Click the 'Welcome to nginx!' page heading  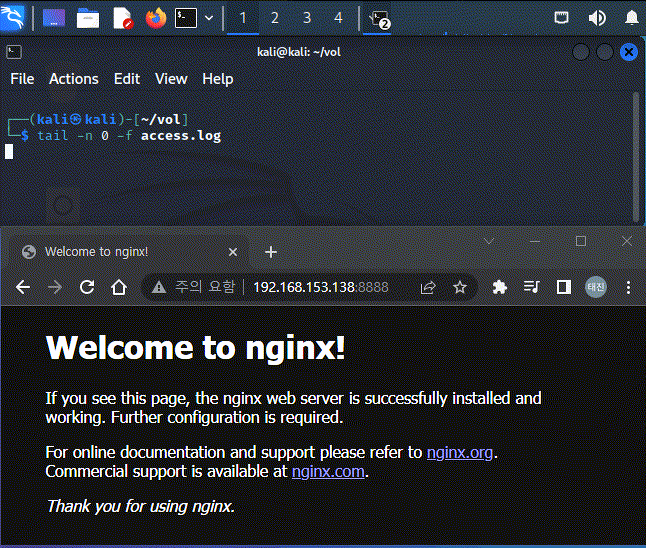[195, 348]
